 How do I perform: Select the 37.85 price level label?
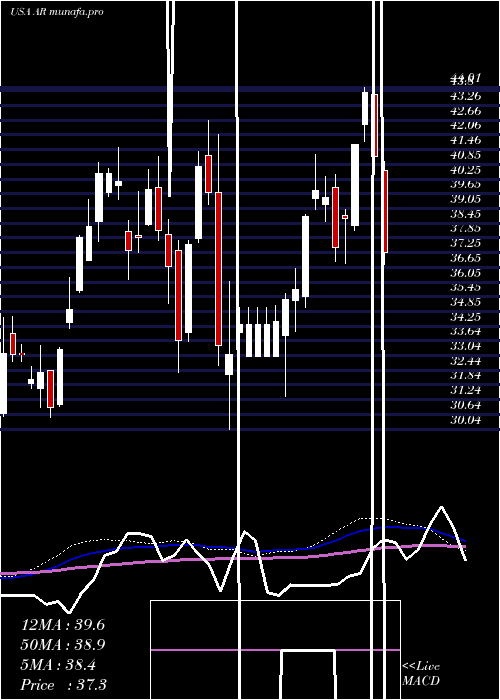coord(465,228)
